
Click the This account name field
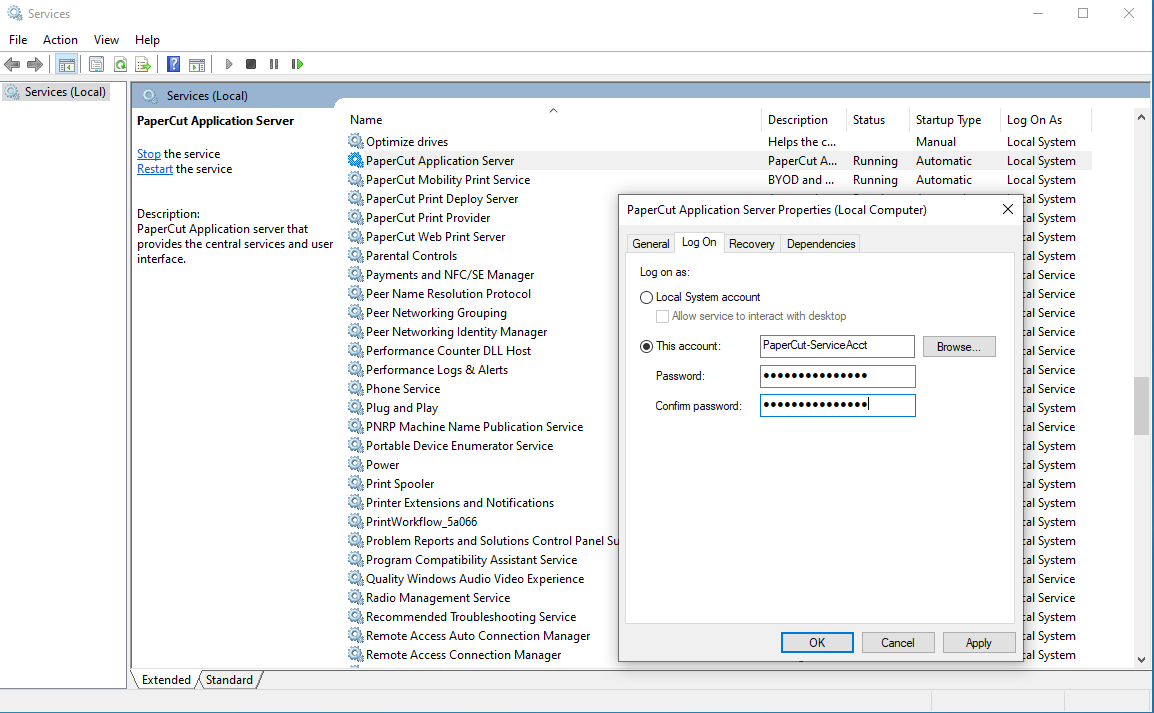point(838,346)
